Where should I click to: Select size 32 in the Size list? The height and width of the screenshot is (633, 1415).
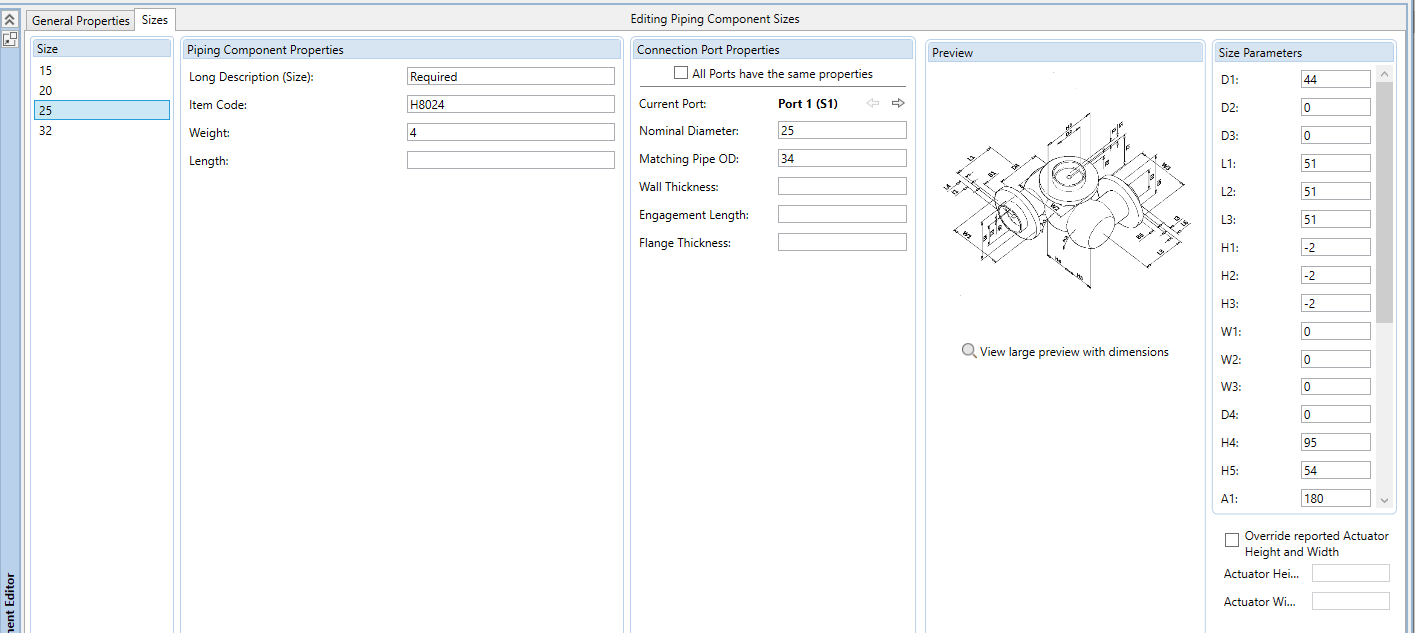coord(100,130)
